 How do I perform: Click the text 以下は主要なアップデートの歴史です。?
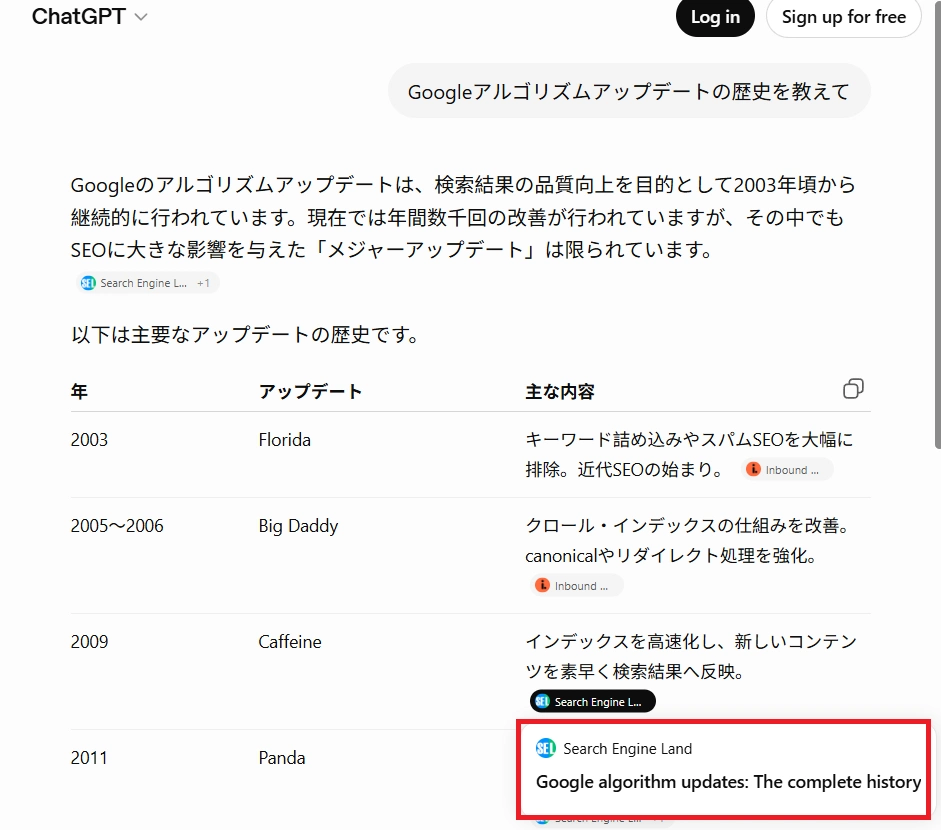245,335
